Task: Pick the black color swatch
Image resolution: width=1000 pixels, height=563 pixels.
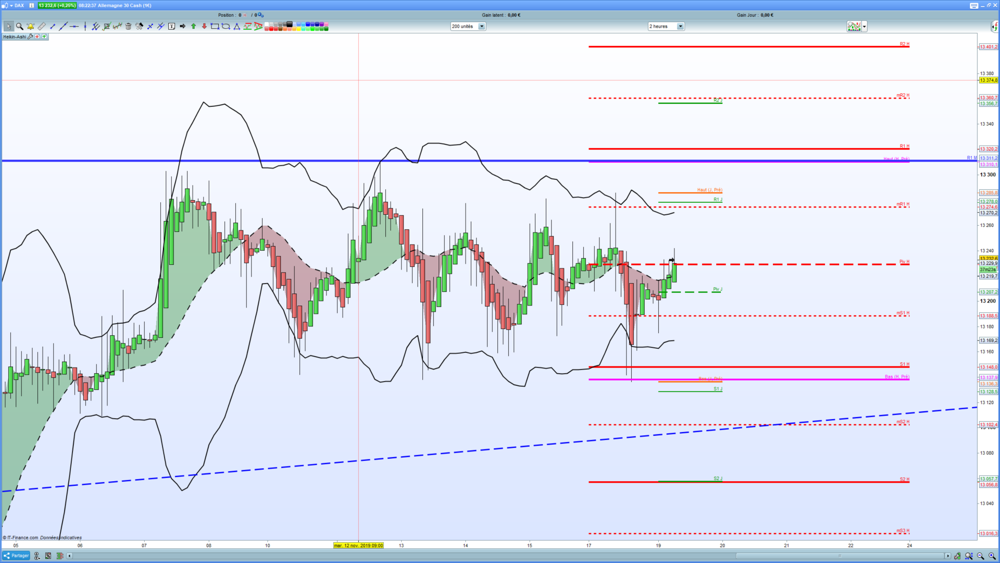Action: click(290, 24)
